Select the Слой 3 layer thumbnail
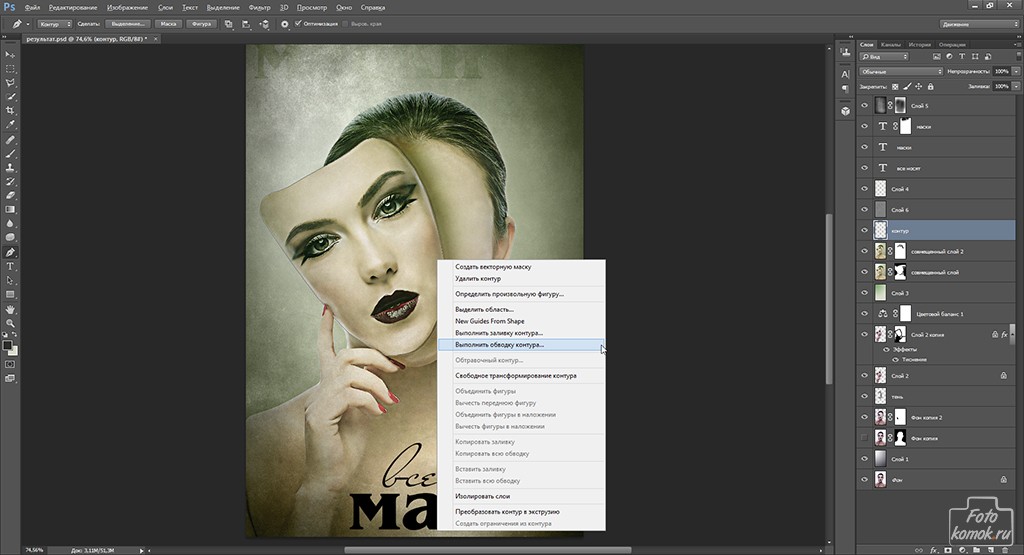Viewport: 1024px width, 555px height. [x=881, y=293]
